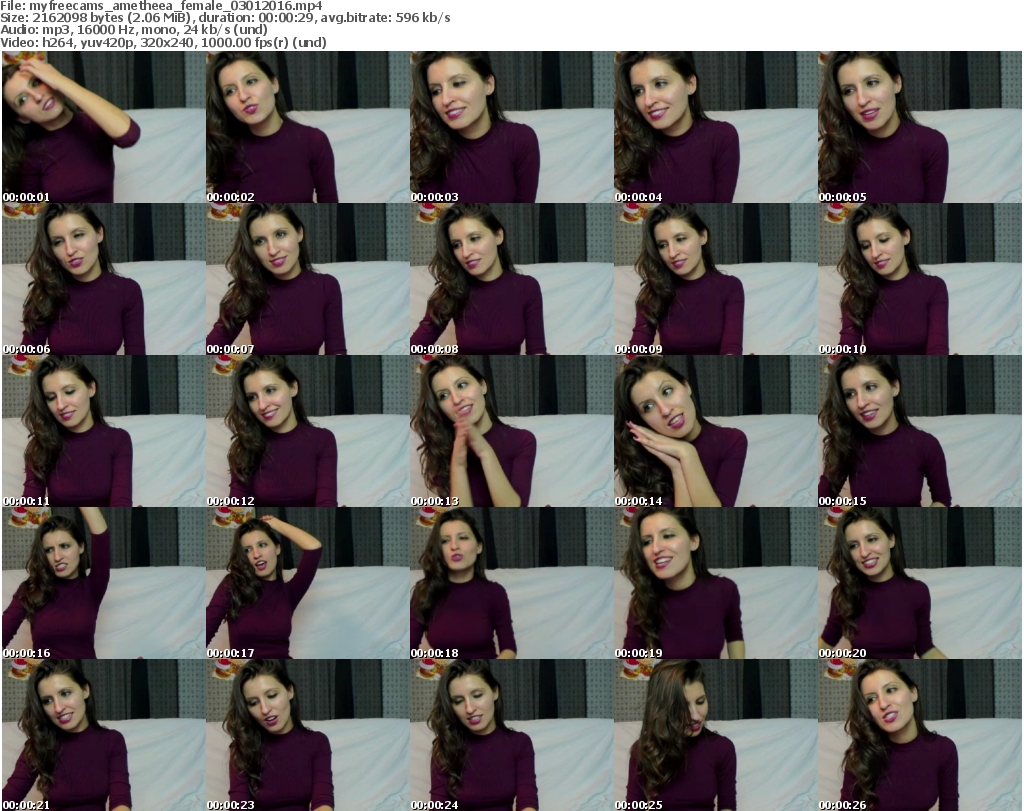View the frame stamped 00:00:25
Image resolution: width=1024 pixels, height=811 pixels.
pyautogui.click(x=716, y=735)
